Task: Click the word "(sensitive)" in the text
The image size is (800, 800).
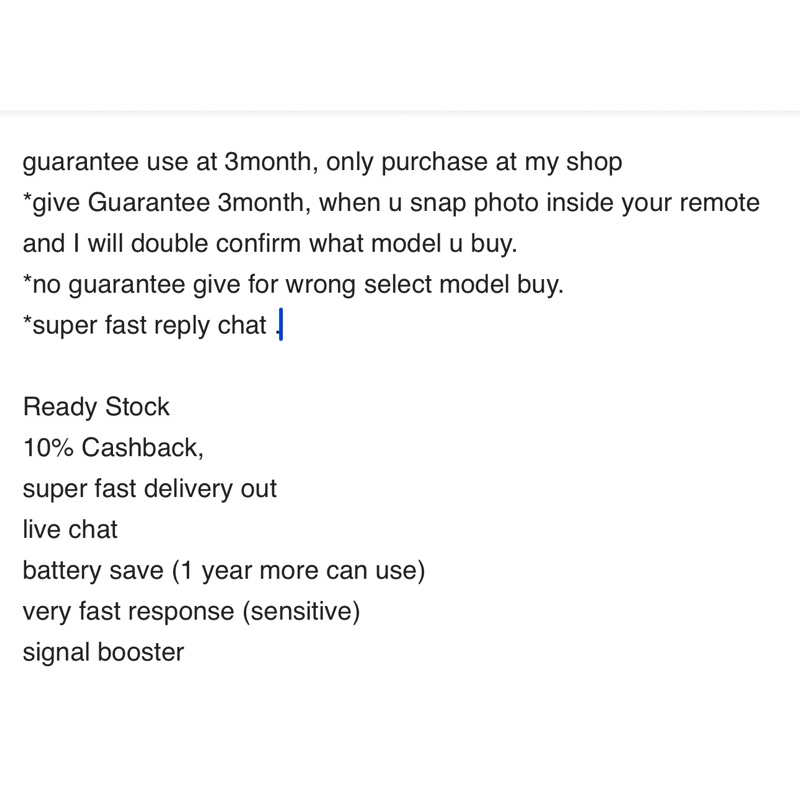Action: tap(301, 612)
